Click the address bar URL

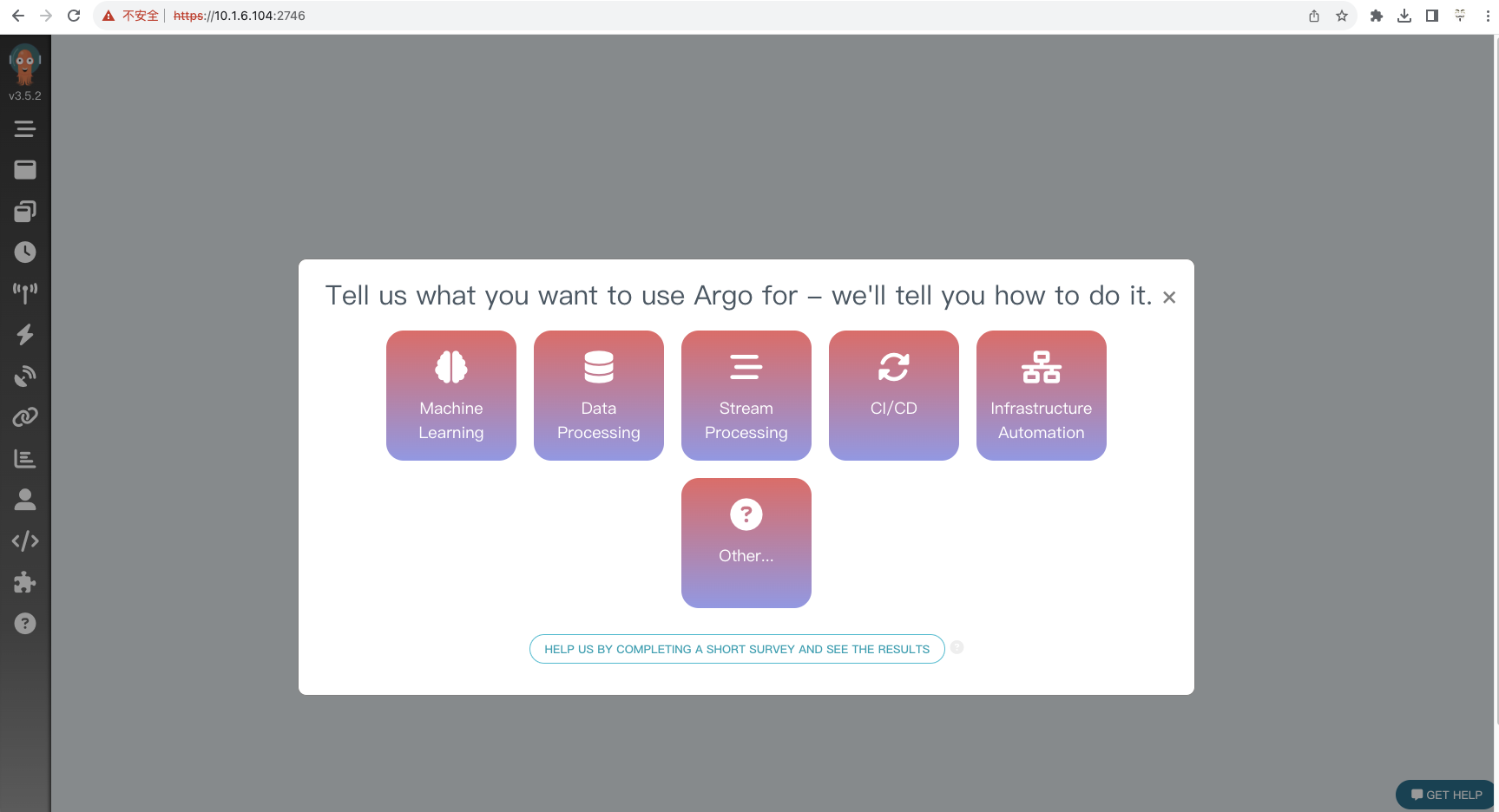point(240,16)
